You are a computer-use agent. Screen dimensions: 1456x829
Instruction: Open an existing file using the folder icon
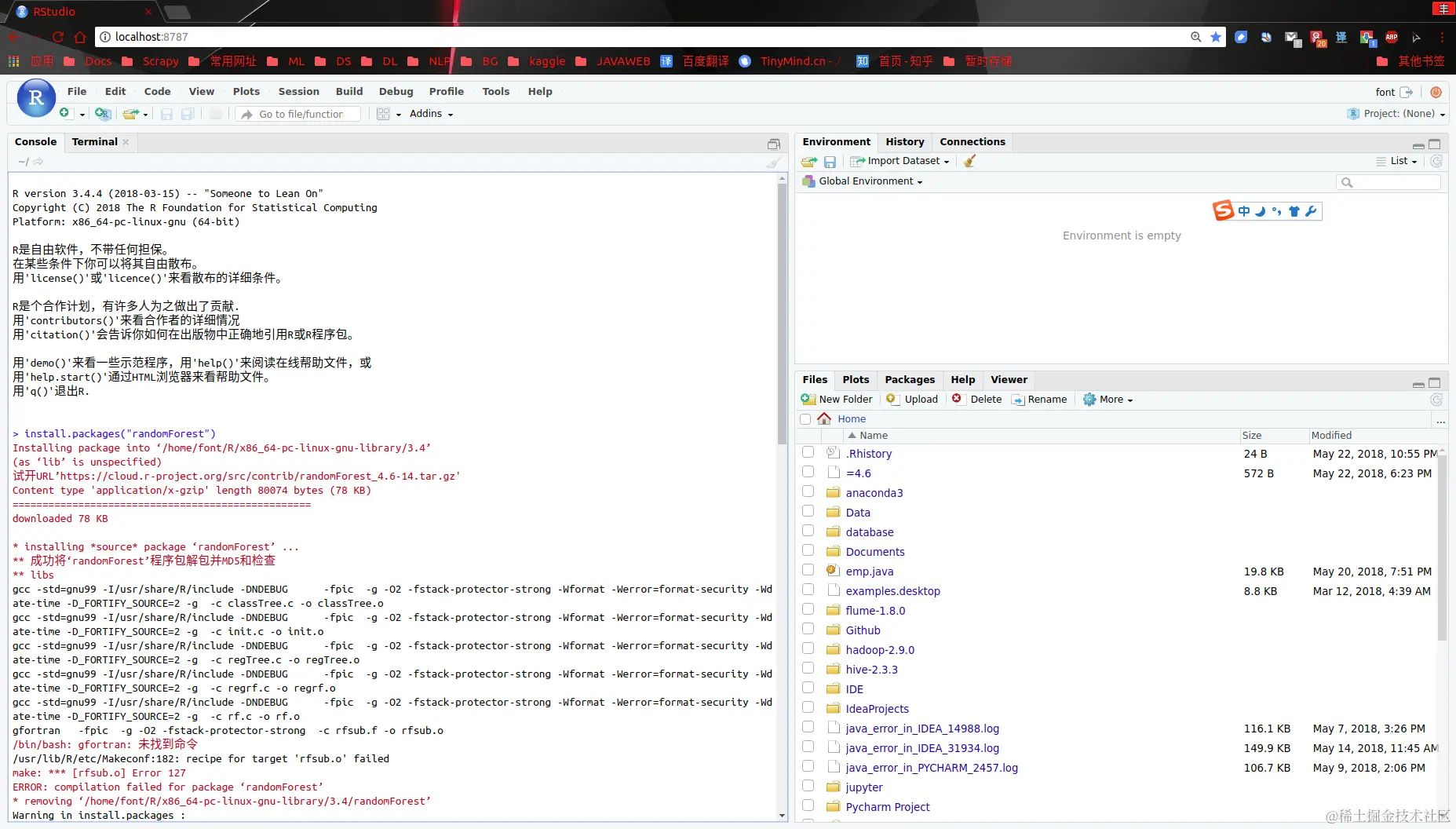coord(130,113)
